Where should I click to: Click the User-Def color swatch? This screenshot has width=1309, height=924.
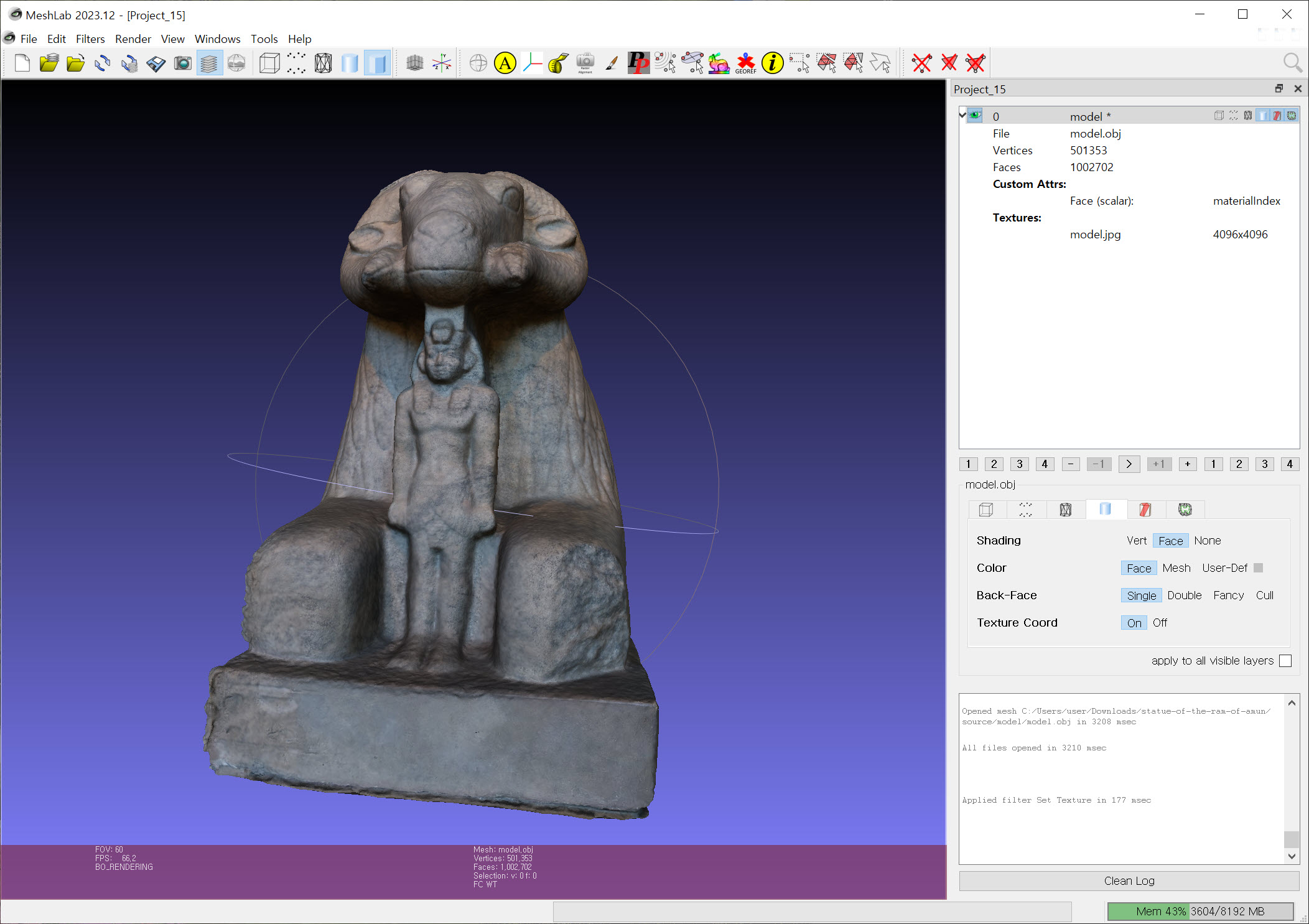1258,568
